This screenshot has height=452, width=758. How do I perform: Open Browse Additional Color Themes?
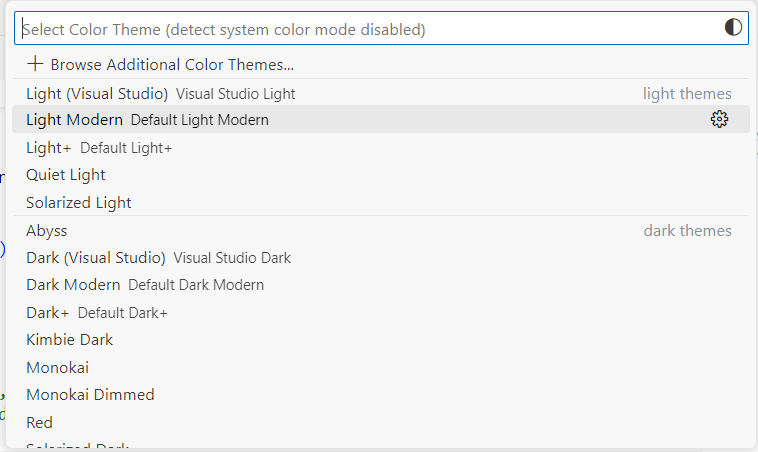point(381,64)
